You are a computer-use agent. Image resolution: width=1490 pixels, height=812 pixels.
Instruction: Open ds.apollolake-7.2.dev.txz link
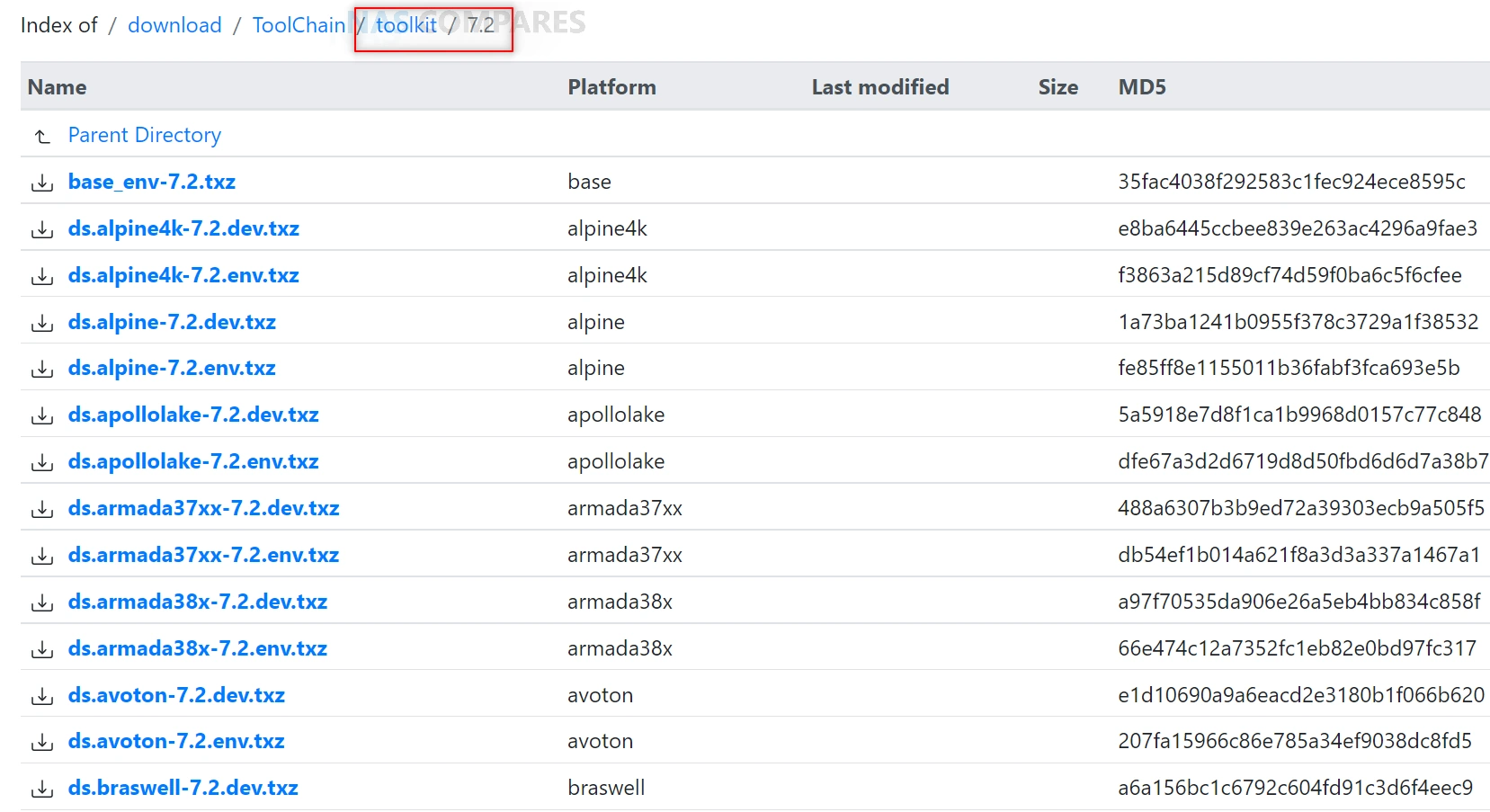tap(193, 415)
